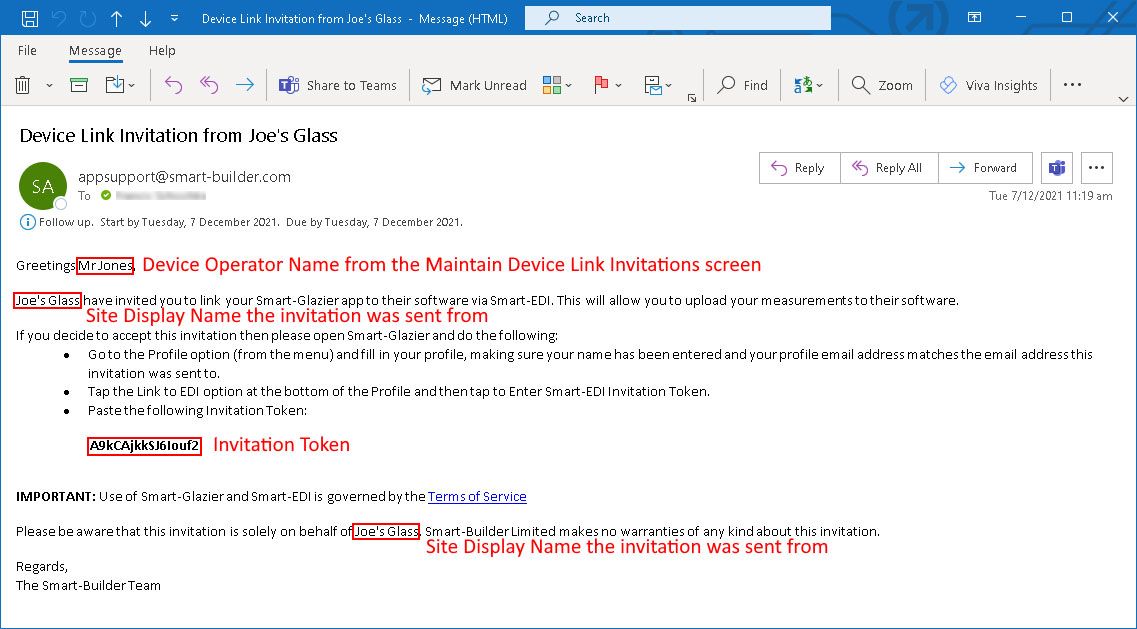This screenshot has width=1137, height=629.
Task: Click the Reply button in message header
Action: pos(800,168)
